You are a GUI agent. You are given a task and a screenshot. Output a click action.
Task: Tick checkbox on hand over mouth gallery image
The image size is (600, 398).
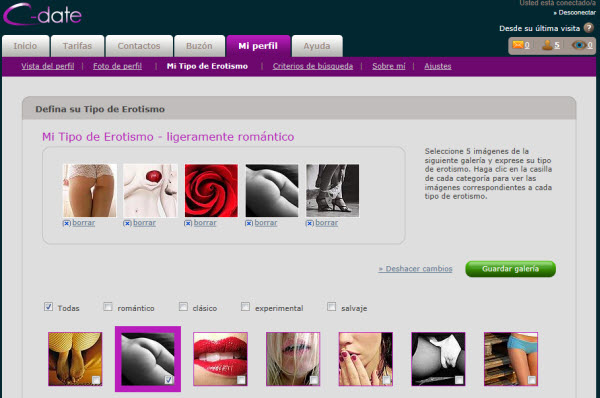point(386,380)
